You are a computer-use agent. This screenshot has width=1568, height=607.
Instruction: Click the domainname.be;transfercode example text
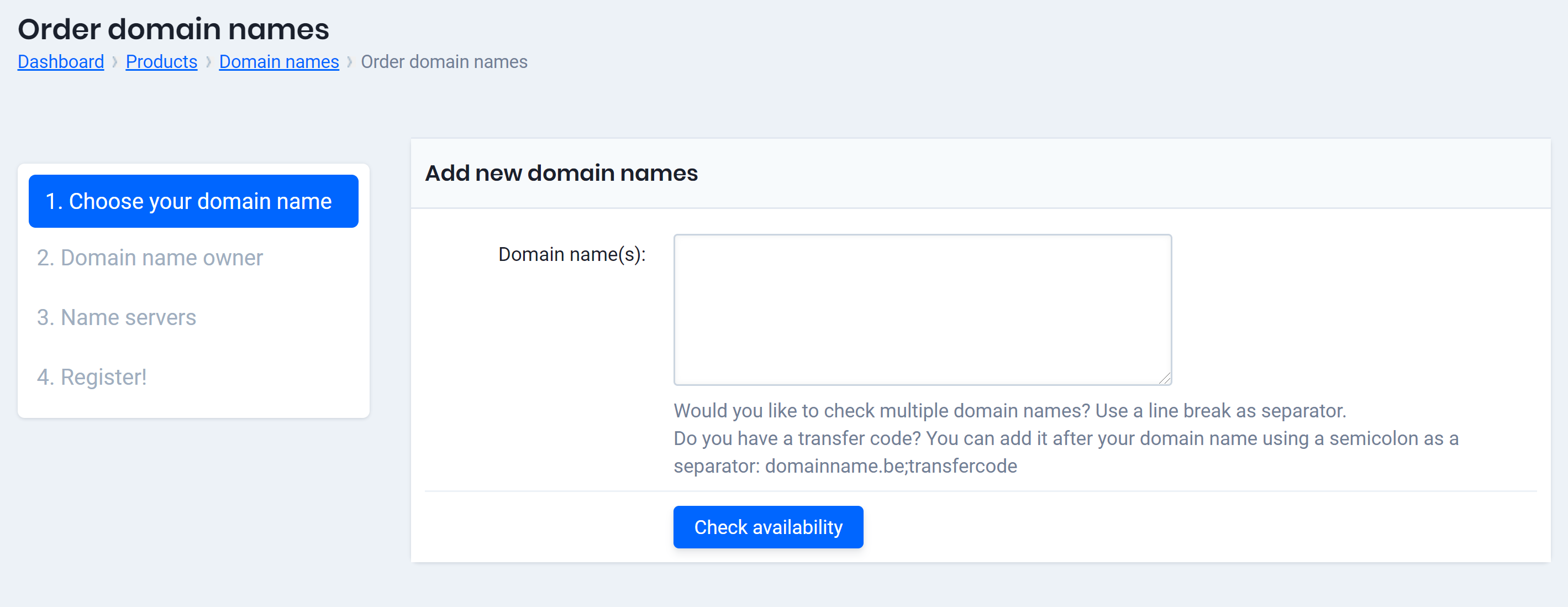point(891,465)
